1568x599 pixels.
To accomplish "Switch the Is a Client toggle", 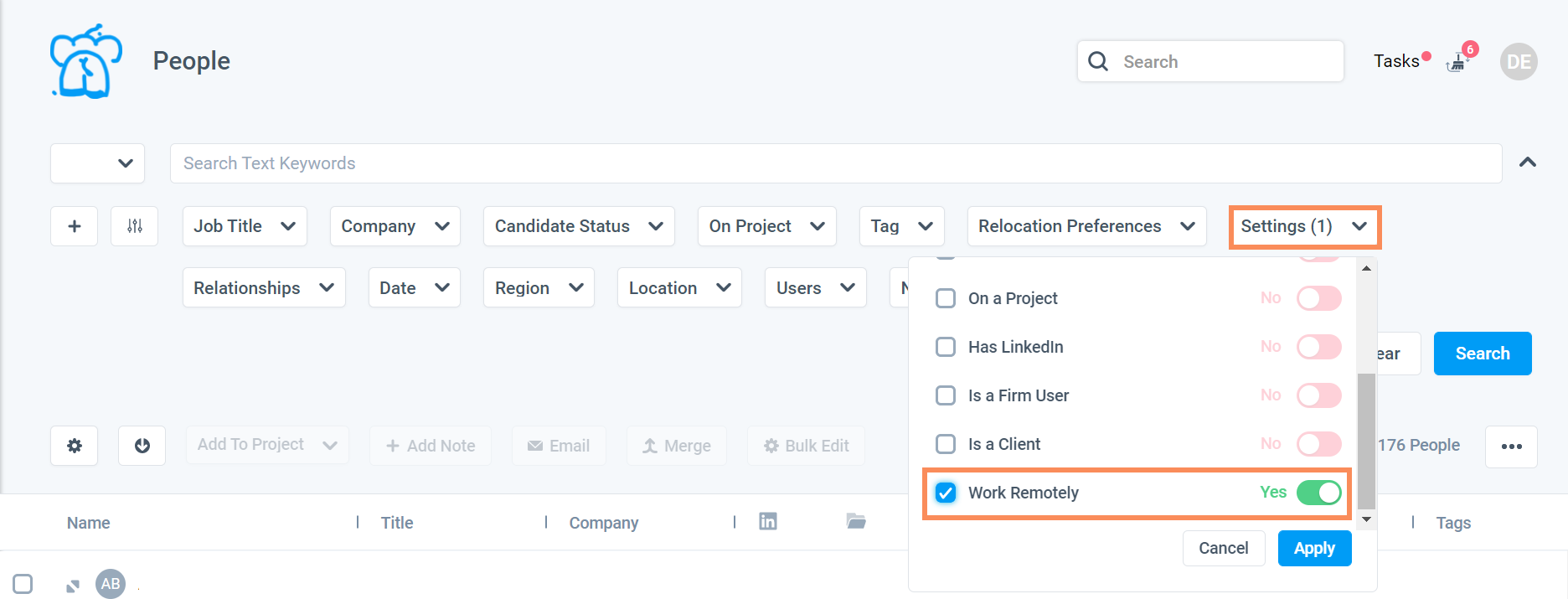I will (x=1318, y=444).
